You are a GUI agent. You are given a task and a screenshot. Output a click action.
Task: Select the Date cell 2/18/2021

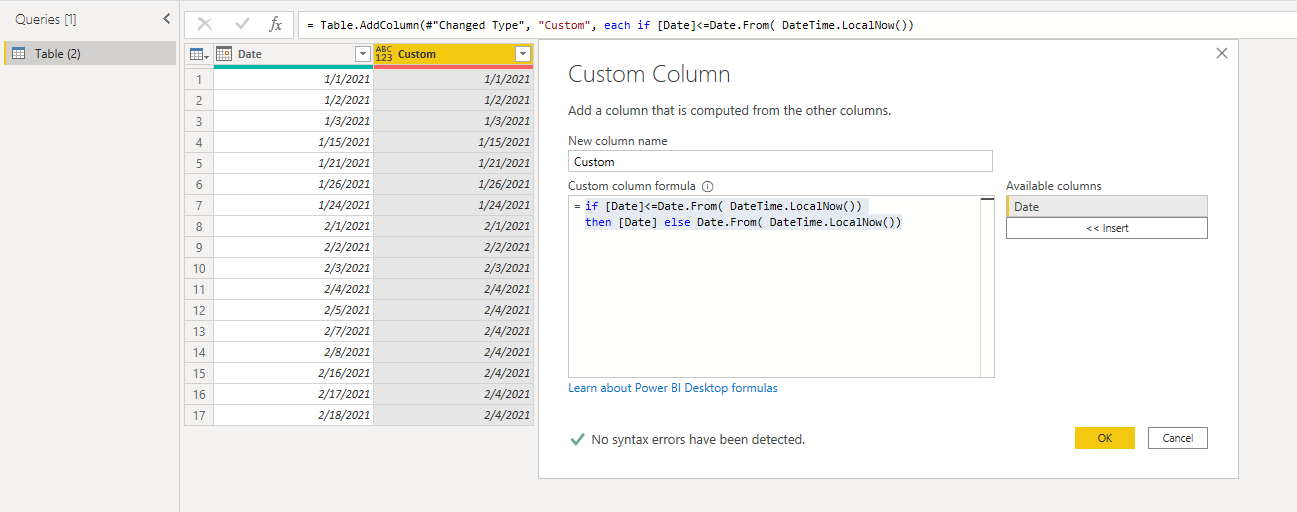tap(293, 415)
